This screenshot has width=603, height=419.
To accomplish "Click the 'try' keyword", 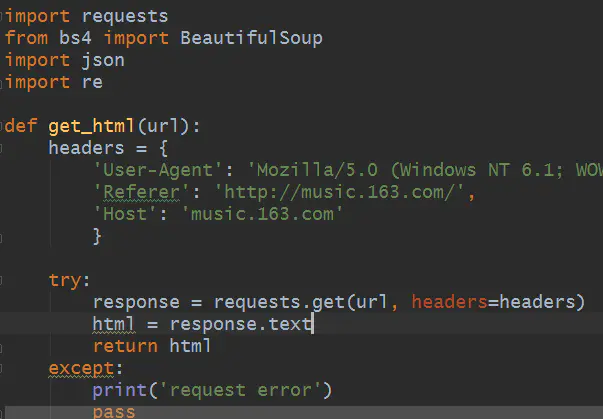I will point(65,280).
